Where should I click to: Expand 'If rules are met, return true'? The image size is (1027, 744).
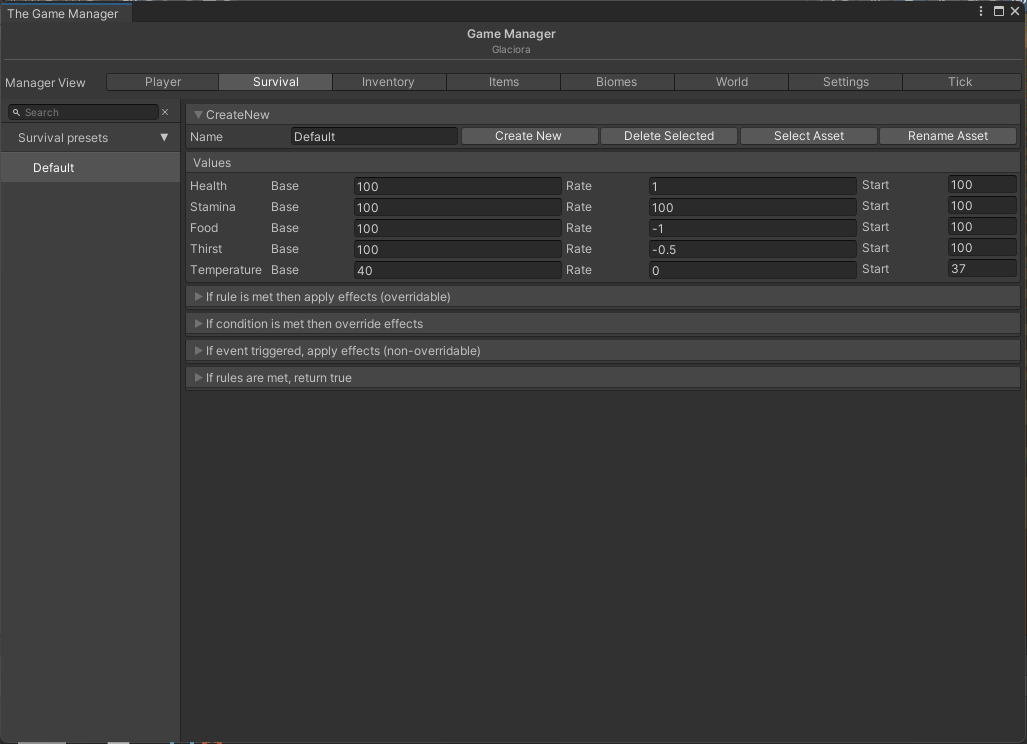tap(199, 378)
